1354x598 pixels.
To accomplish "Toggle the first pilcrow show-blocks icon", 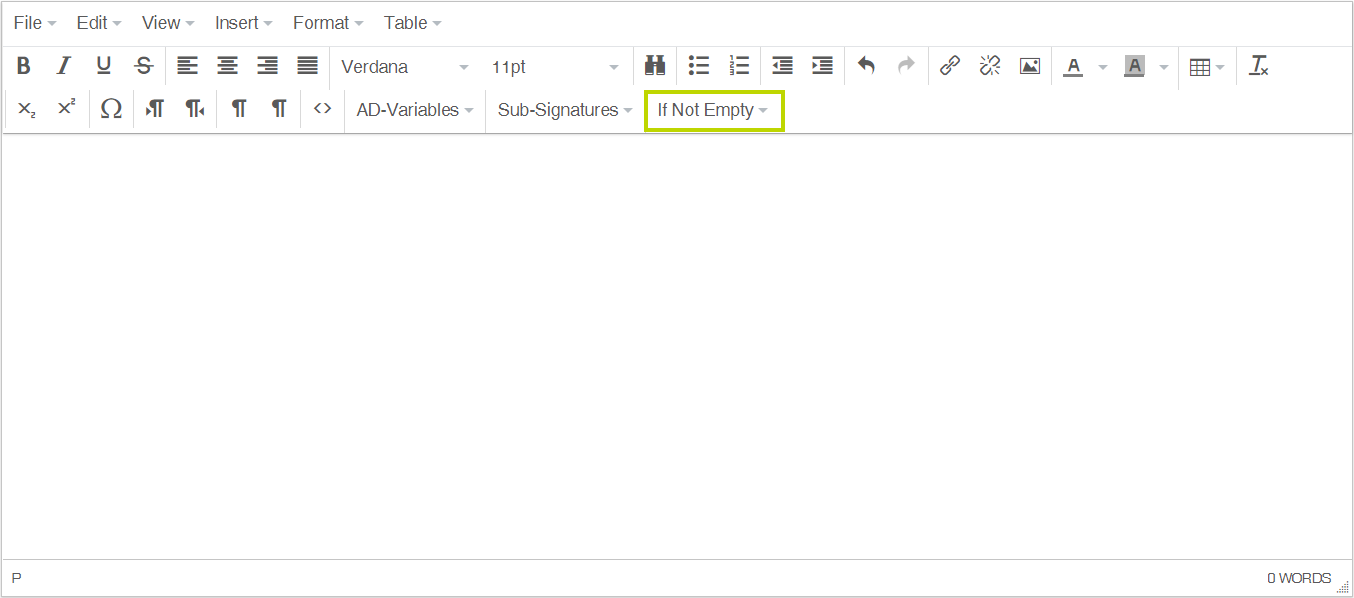I will (x=239, y=109).
